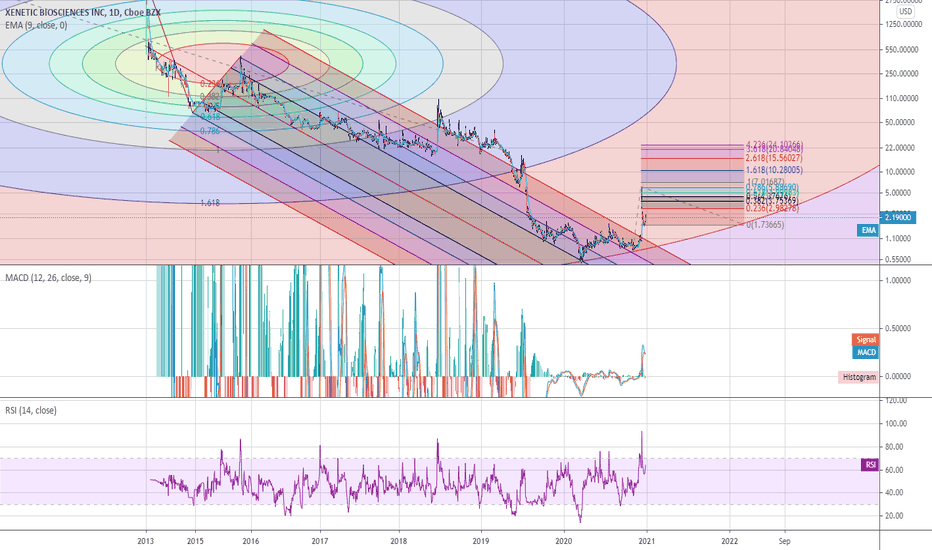This screenshot has width=932, height=550.
Task: Click the 0.786 Fibonacci circle label
Action: pyautogui.click(x=210, y=131)
